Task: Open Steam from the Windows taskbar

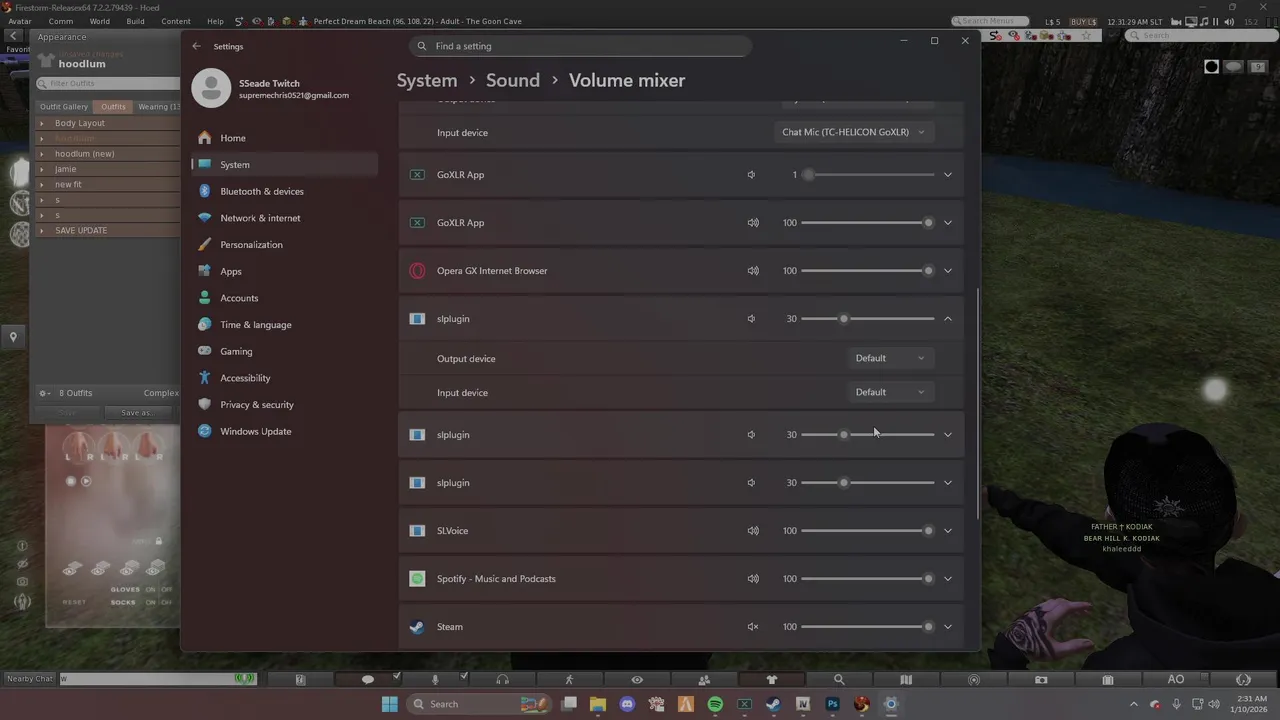Action: click(773, 704)
